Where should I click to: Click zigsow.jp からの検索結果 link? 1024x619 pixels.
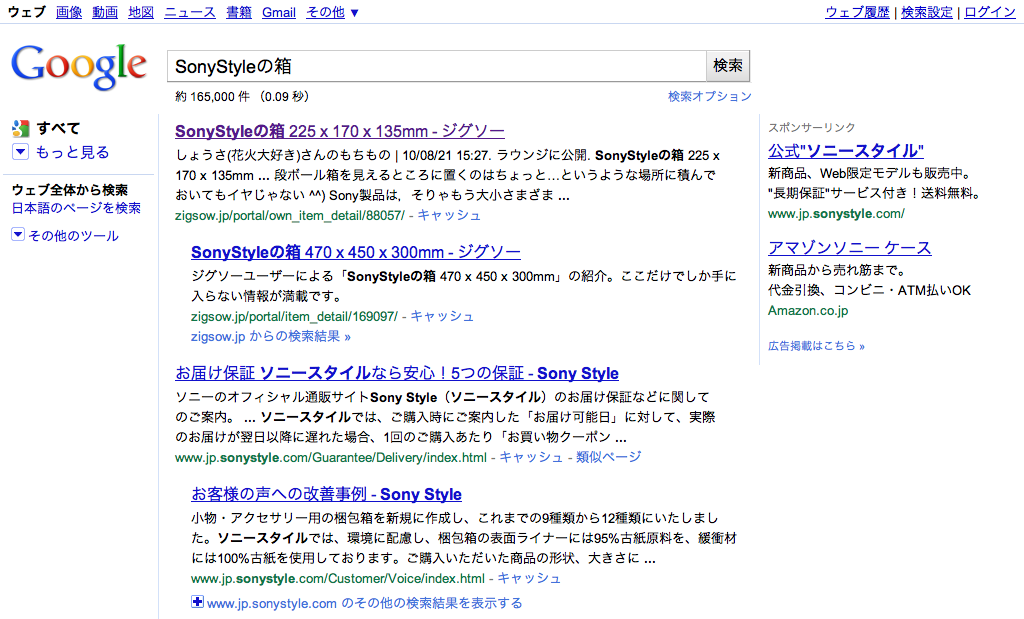pyautogui.click(x=270, y=336)
